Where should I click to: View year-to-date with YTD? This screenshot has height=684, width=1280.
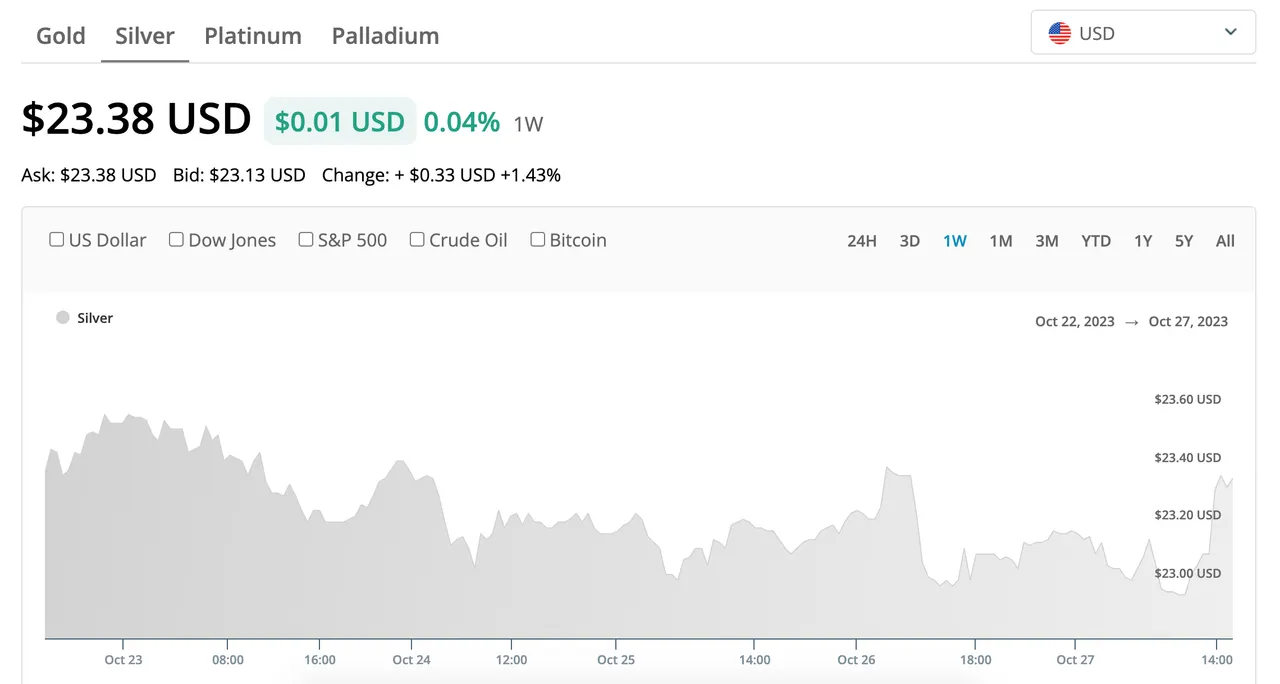point(1096,241)
